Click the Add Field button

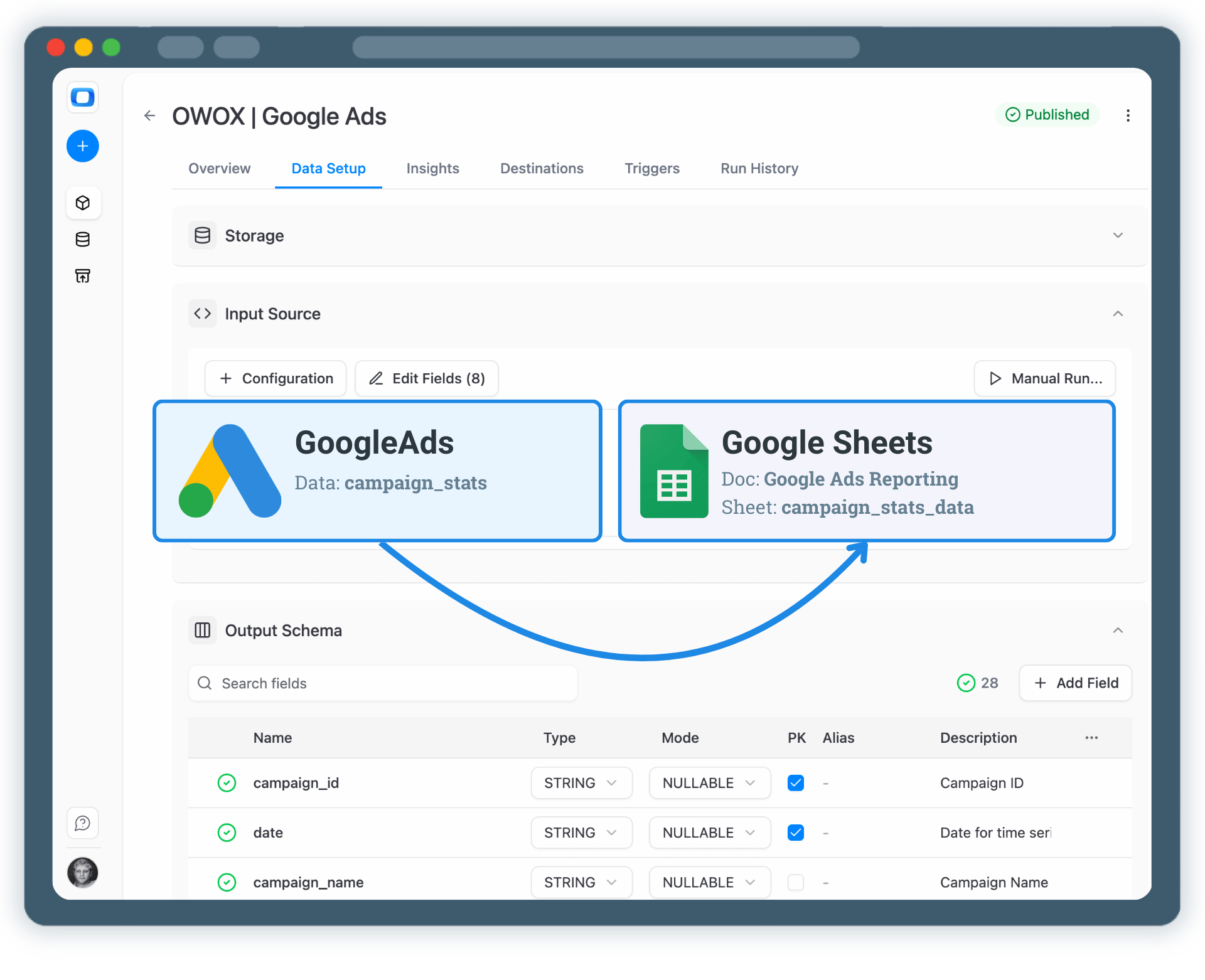pyautogui.click(x=1075, y=683)
